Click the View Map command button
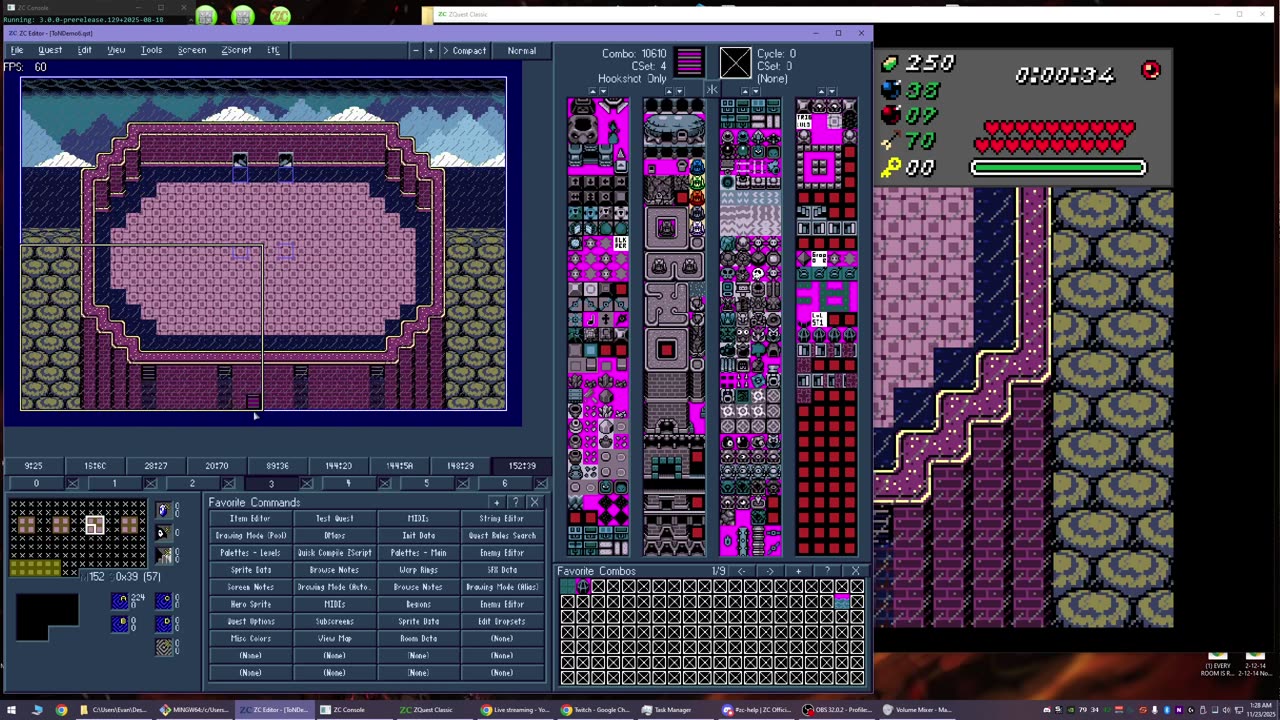This screenshot has width=1280, height=720. pyautogui.click(x=335, y=638)
